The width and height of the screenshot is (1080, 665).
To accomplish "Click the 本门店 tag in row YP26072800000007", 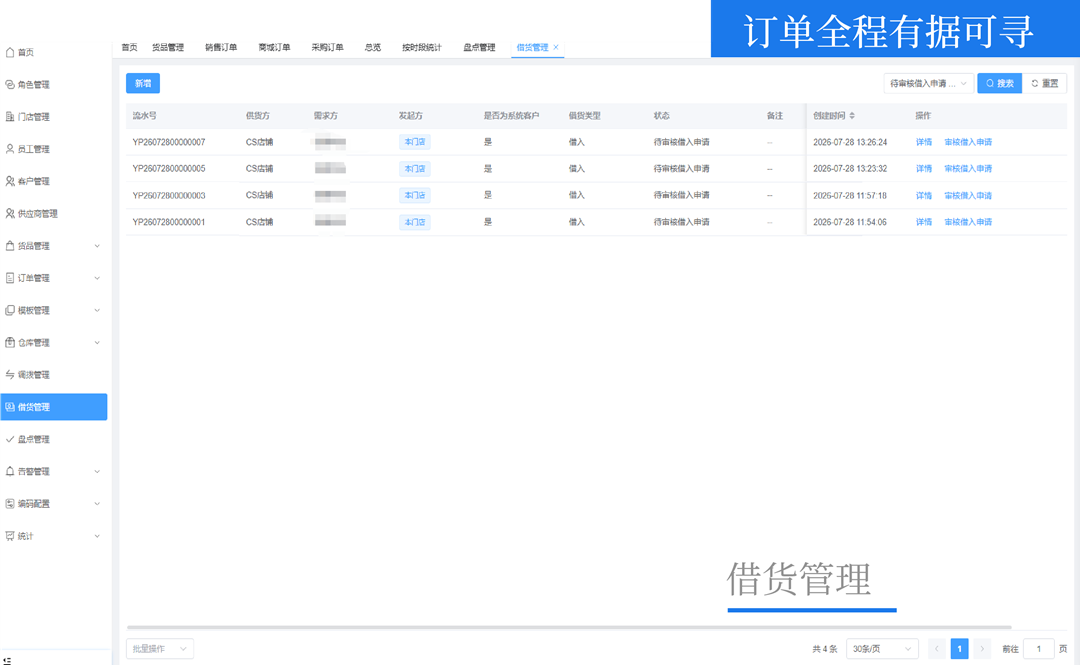I will pos(415,142).
